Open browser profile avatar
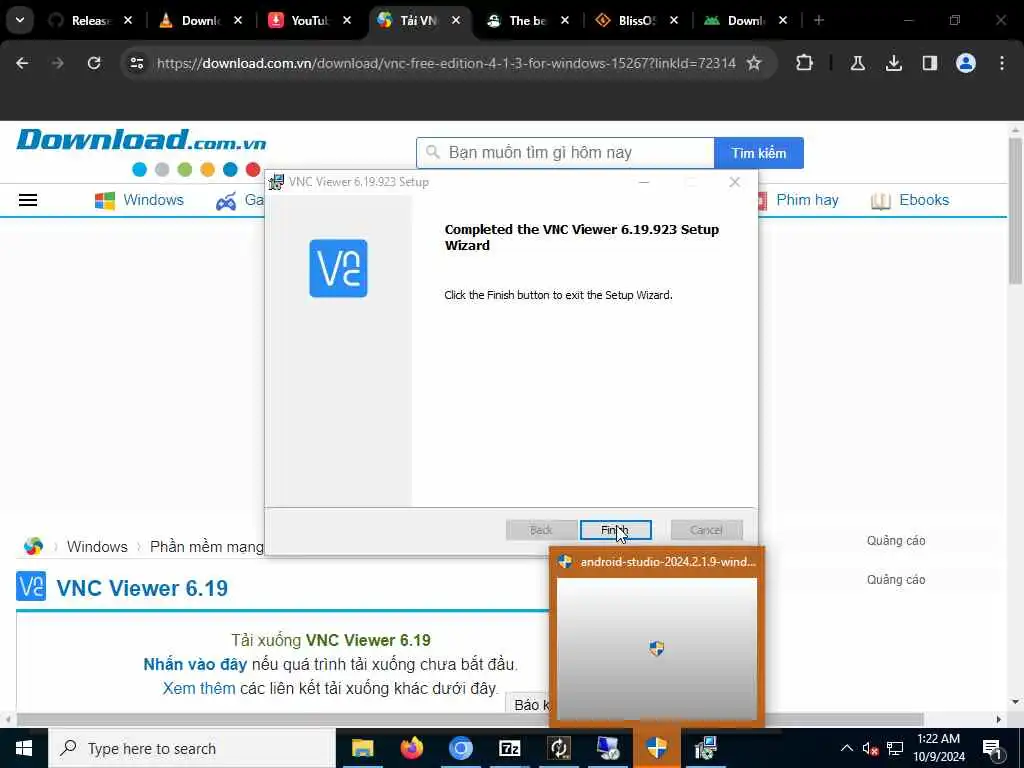The image size is (1024, 768). 966,63
